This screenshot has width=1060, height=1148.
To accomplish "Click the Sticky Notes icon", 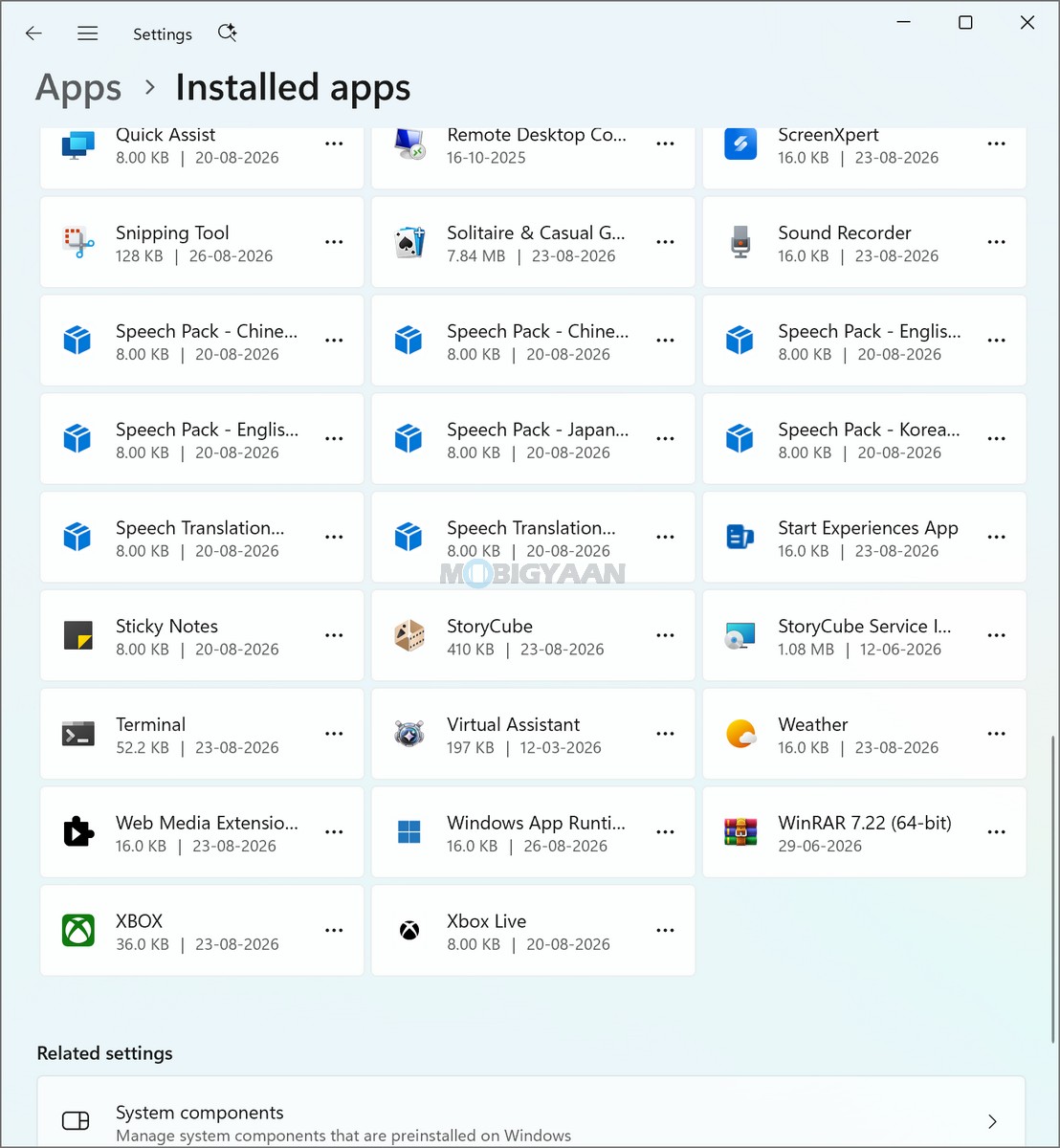I will point(77,636).
